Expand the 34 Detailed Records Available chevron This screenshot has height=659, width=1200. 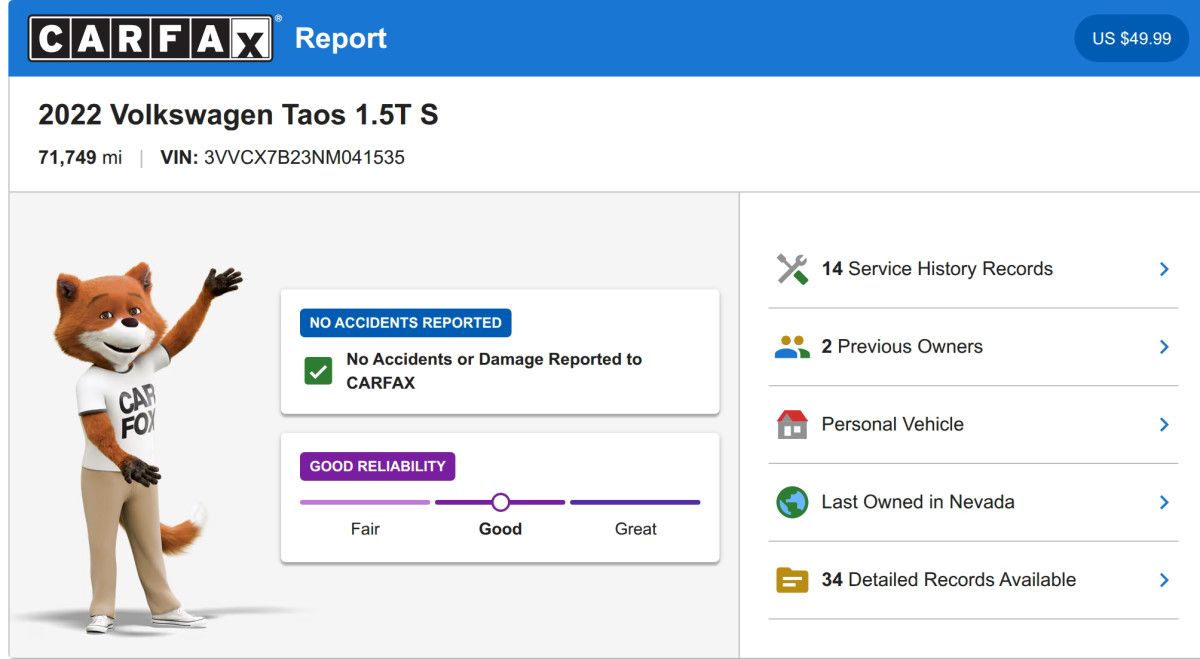(x=1164, y=580)
